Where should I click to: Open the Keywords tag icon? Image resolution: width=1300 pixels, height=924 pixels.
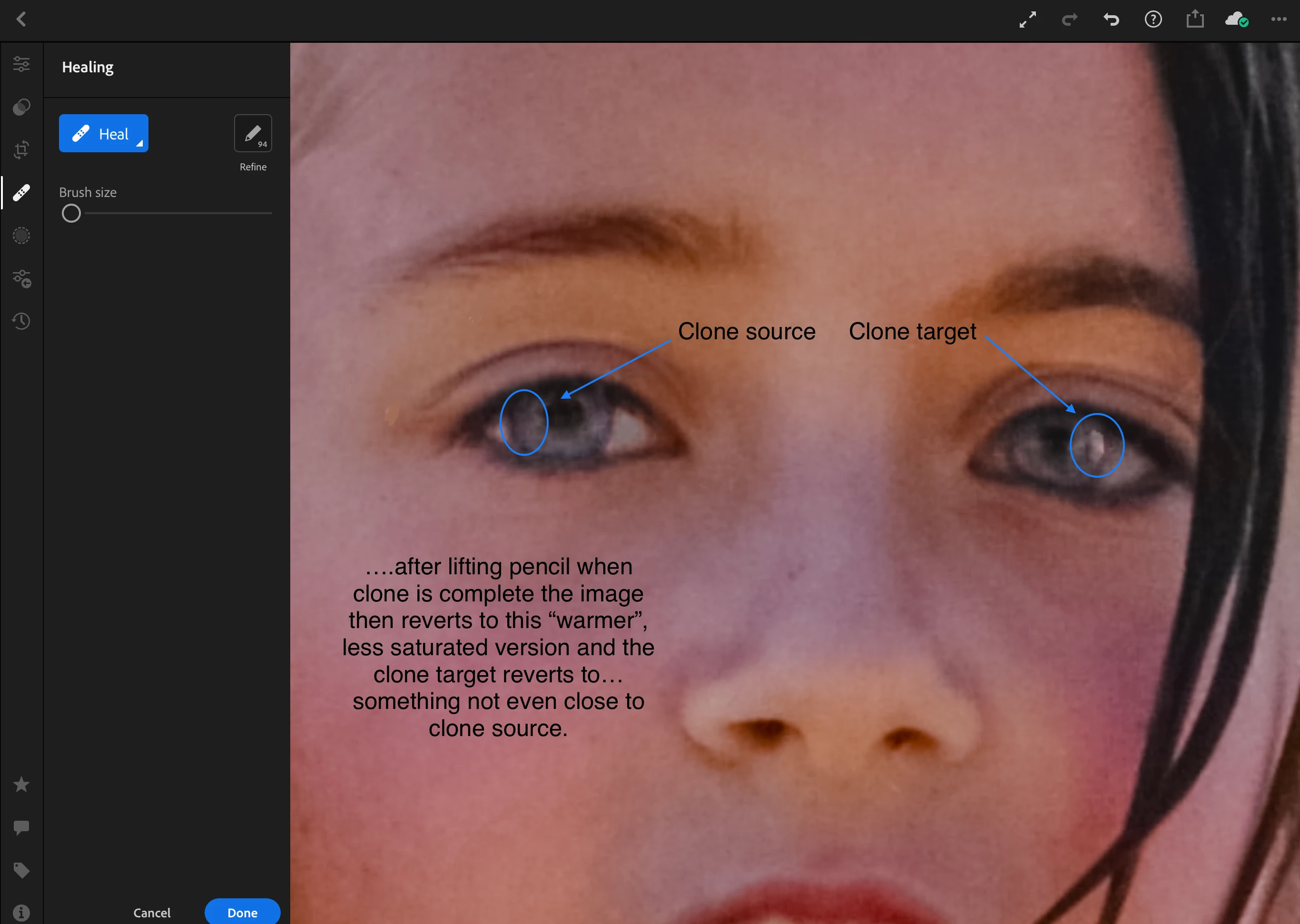click(x=21, y=870)
